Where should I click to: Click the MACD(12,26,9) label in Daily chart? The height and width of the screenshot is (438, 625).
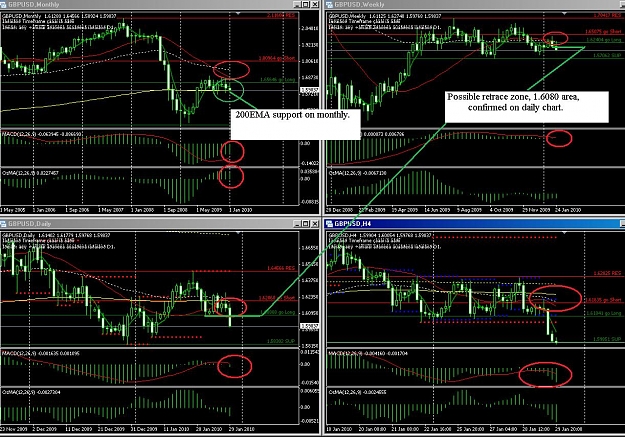coord(41,354)
